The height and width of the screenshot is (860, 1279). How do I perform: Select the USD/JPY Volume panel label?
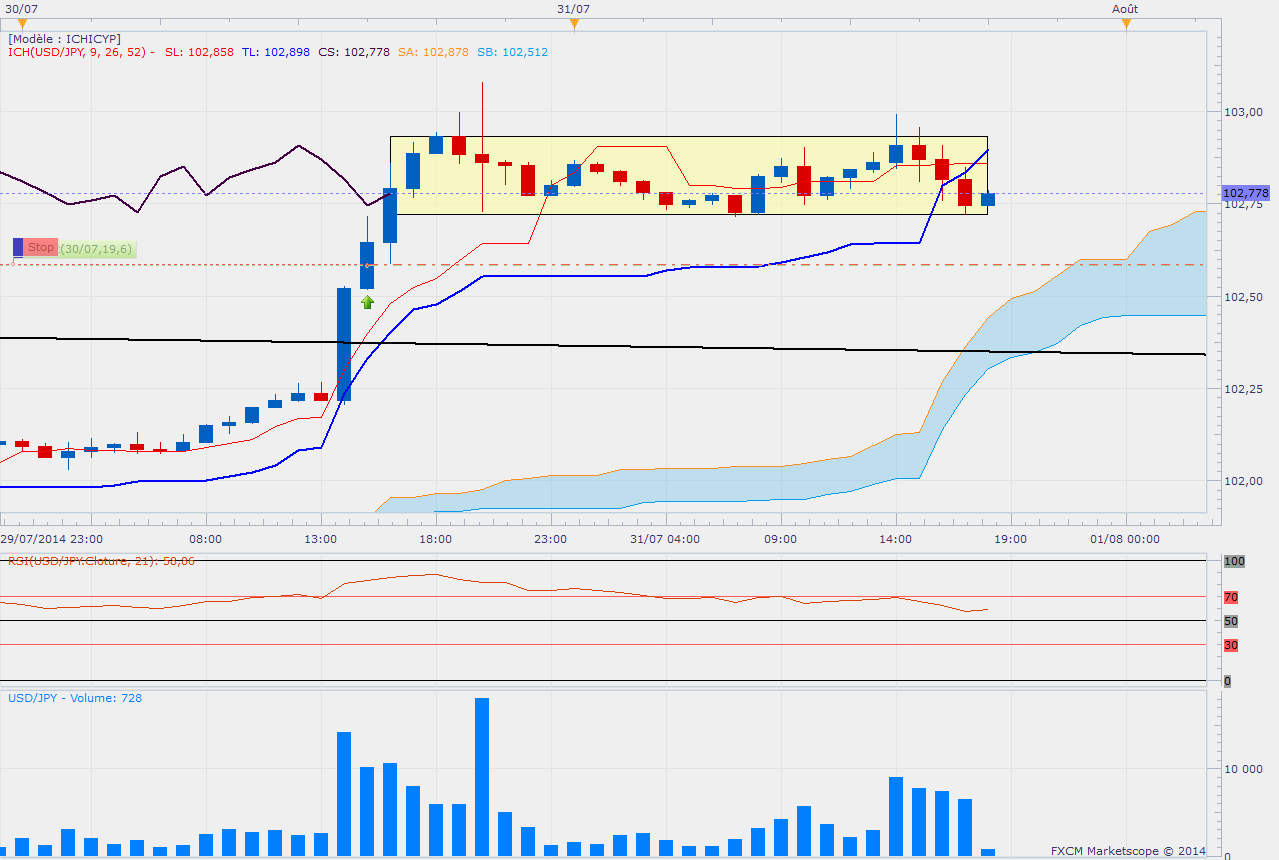click(75, 698)
